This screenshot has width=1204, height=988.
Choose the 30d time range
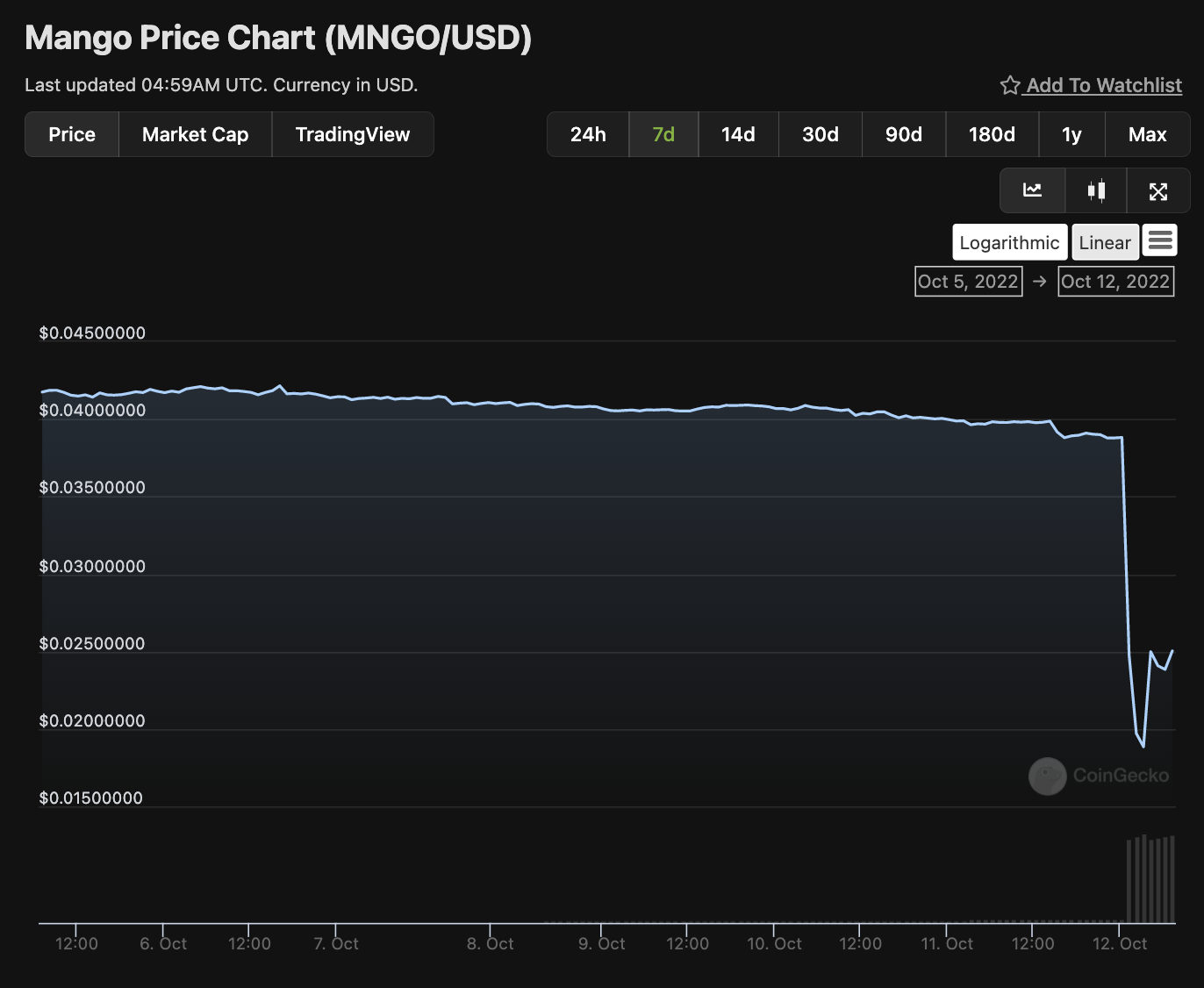821,134
